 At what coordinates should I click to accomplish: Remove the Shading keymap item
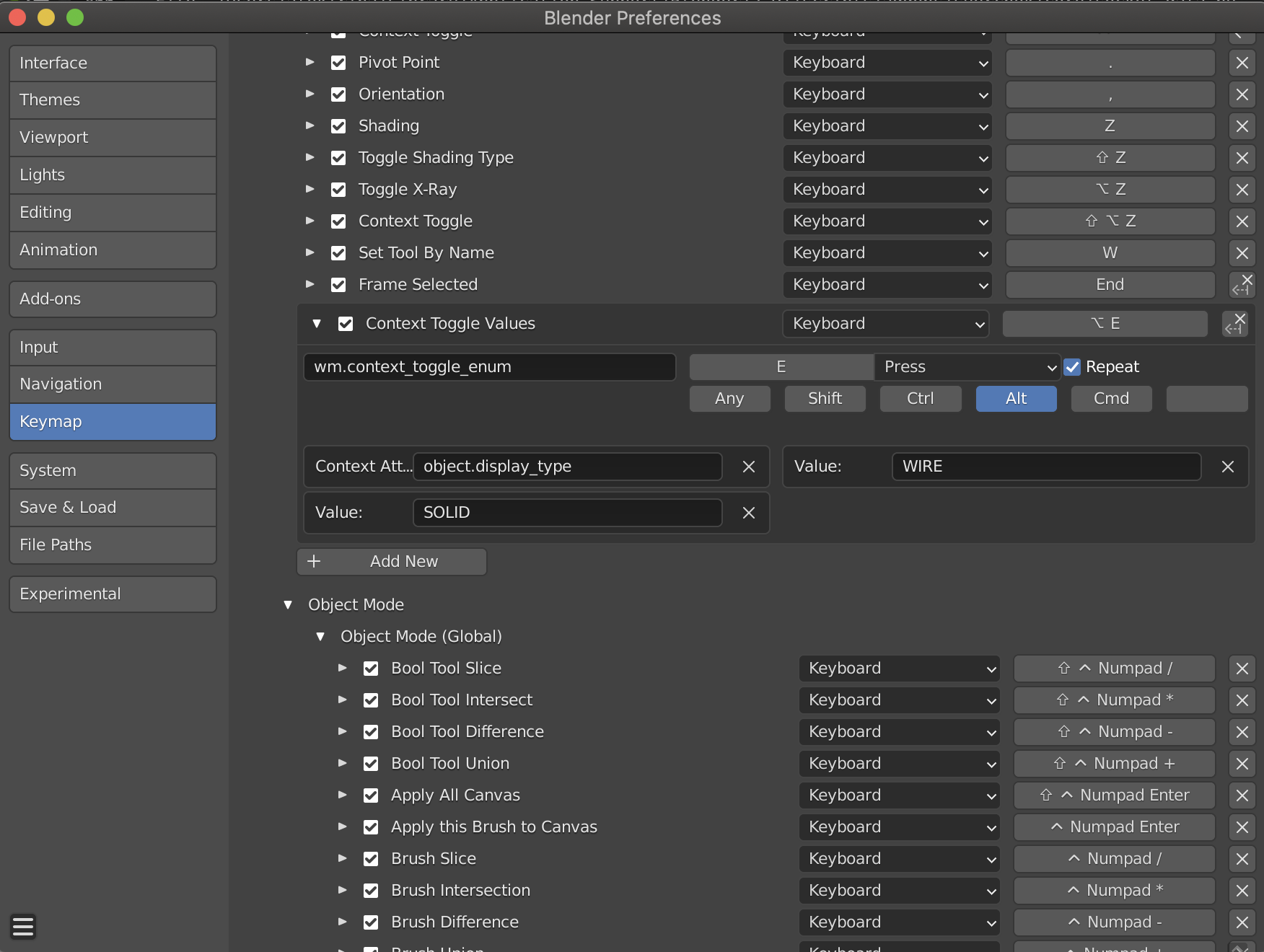pos(1242,126)
